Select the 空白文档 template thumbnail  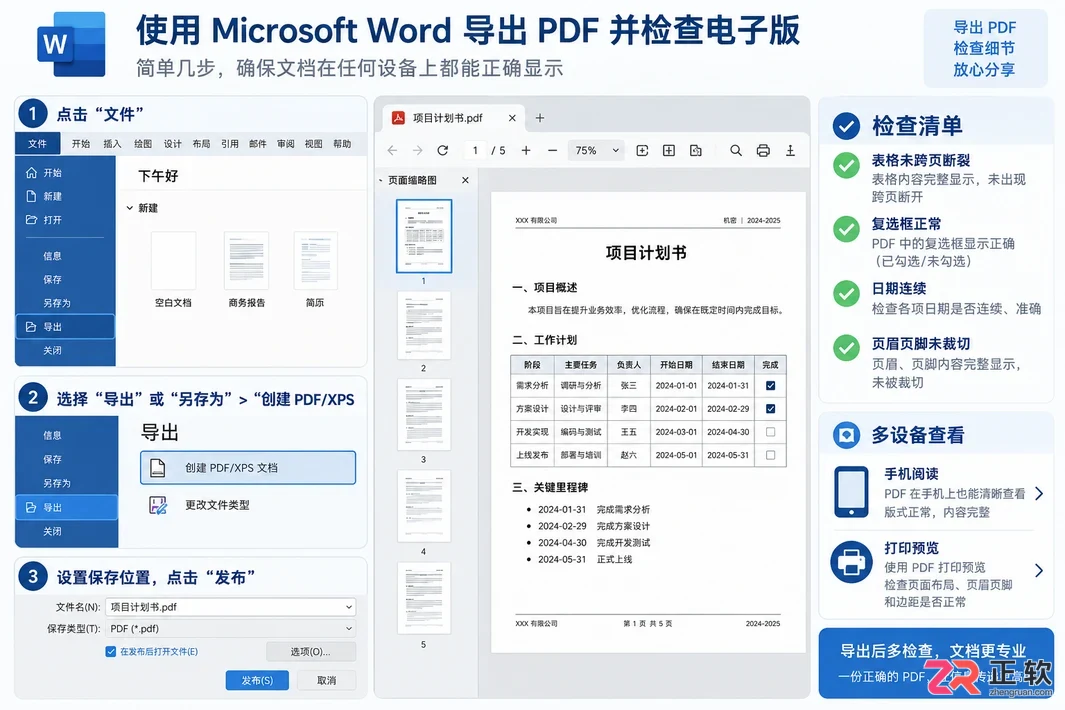173,261
